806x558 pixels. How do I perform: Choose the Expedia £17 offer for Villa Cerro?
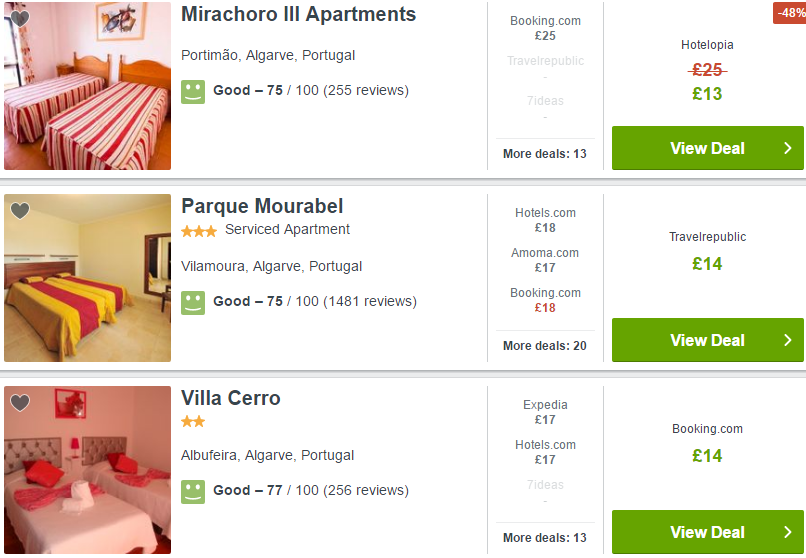(x=545, y=412)
